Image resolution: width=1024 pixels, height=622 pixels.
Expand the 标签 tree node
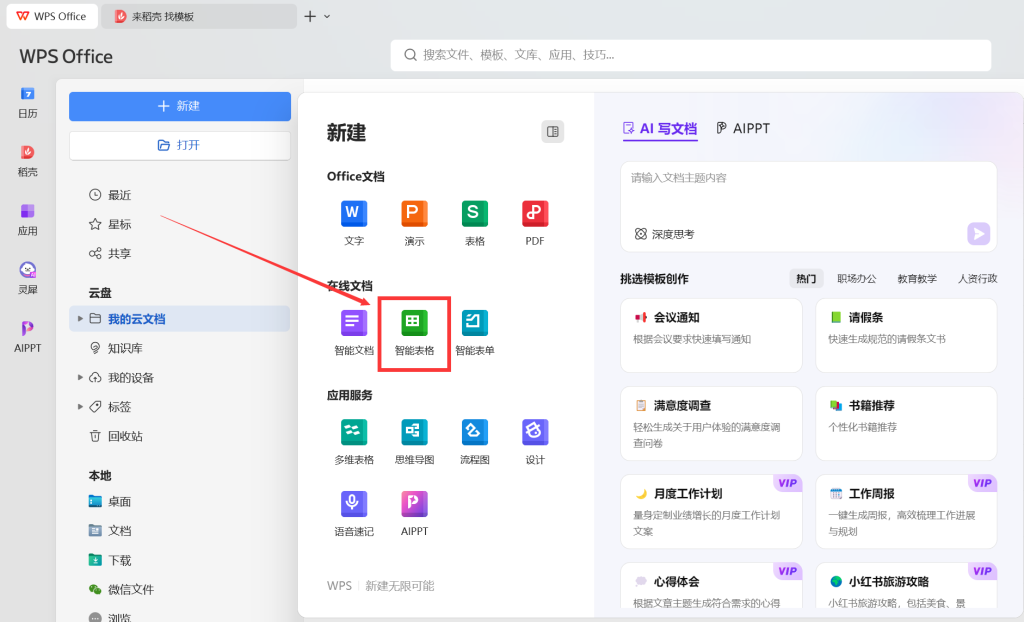[80, 407]
